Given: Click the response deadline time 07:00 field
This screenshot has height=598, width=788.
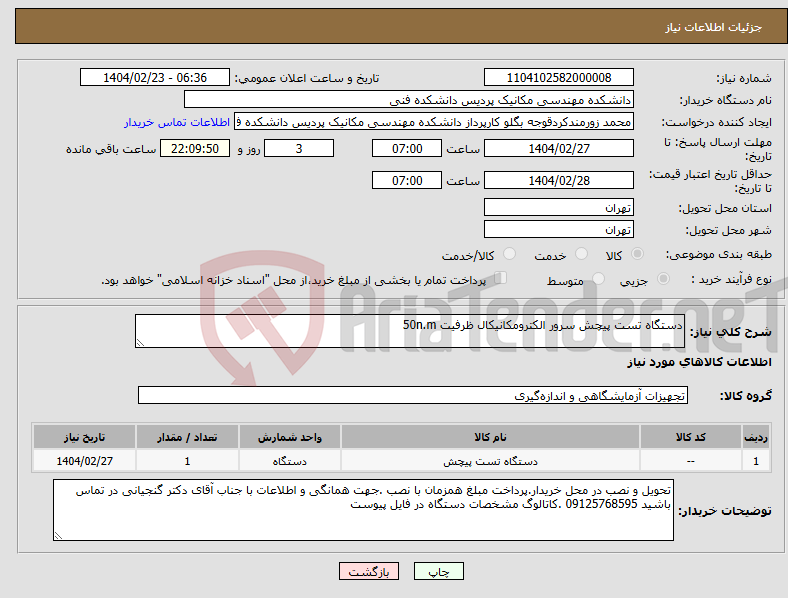Looking at the screenshot, I should click(407, 148).
